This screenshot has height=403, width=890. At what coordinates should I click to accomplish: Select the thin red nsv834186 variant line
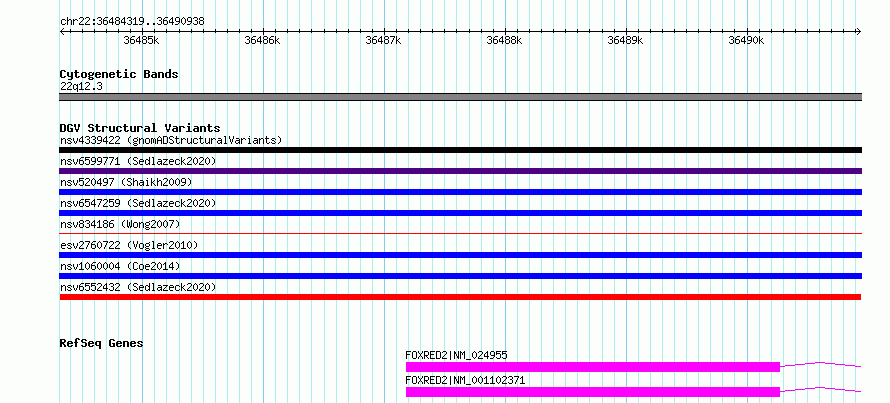coord(461,233)
